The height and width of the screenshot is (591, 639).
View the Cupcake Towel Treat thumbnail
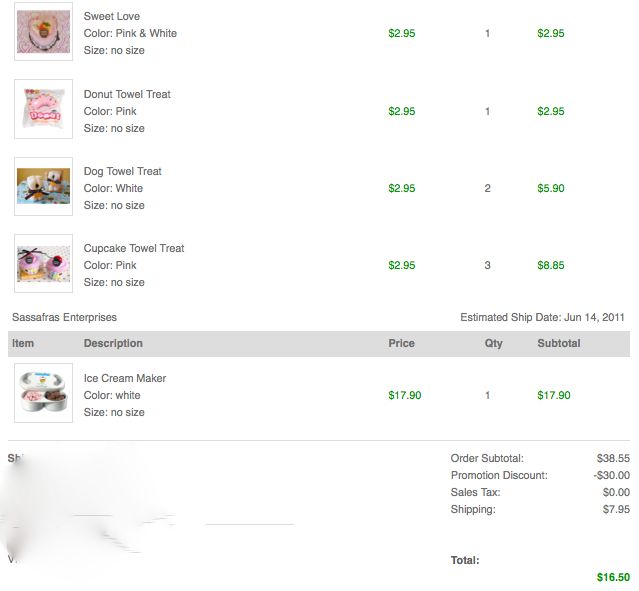click(x=44, y=263)
